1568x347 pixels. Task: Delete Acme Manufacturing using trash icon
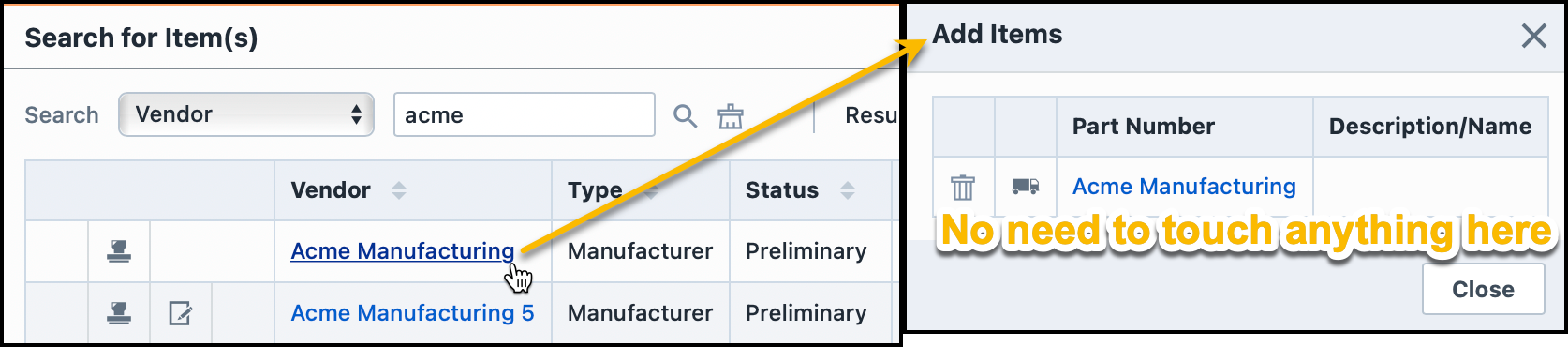click(963, 187)
